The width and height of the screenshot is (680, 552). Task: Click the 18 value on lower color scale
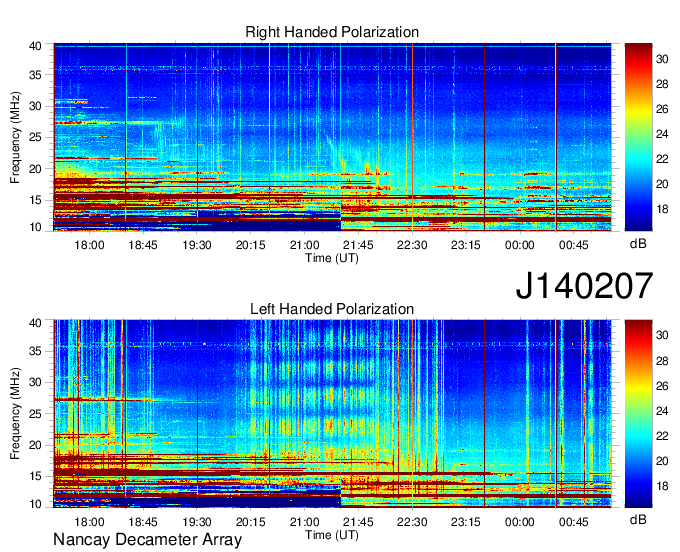point(662,486)
